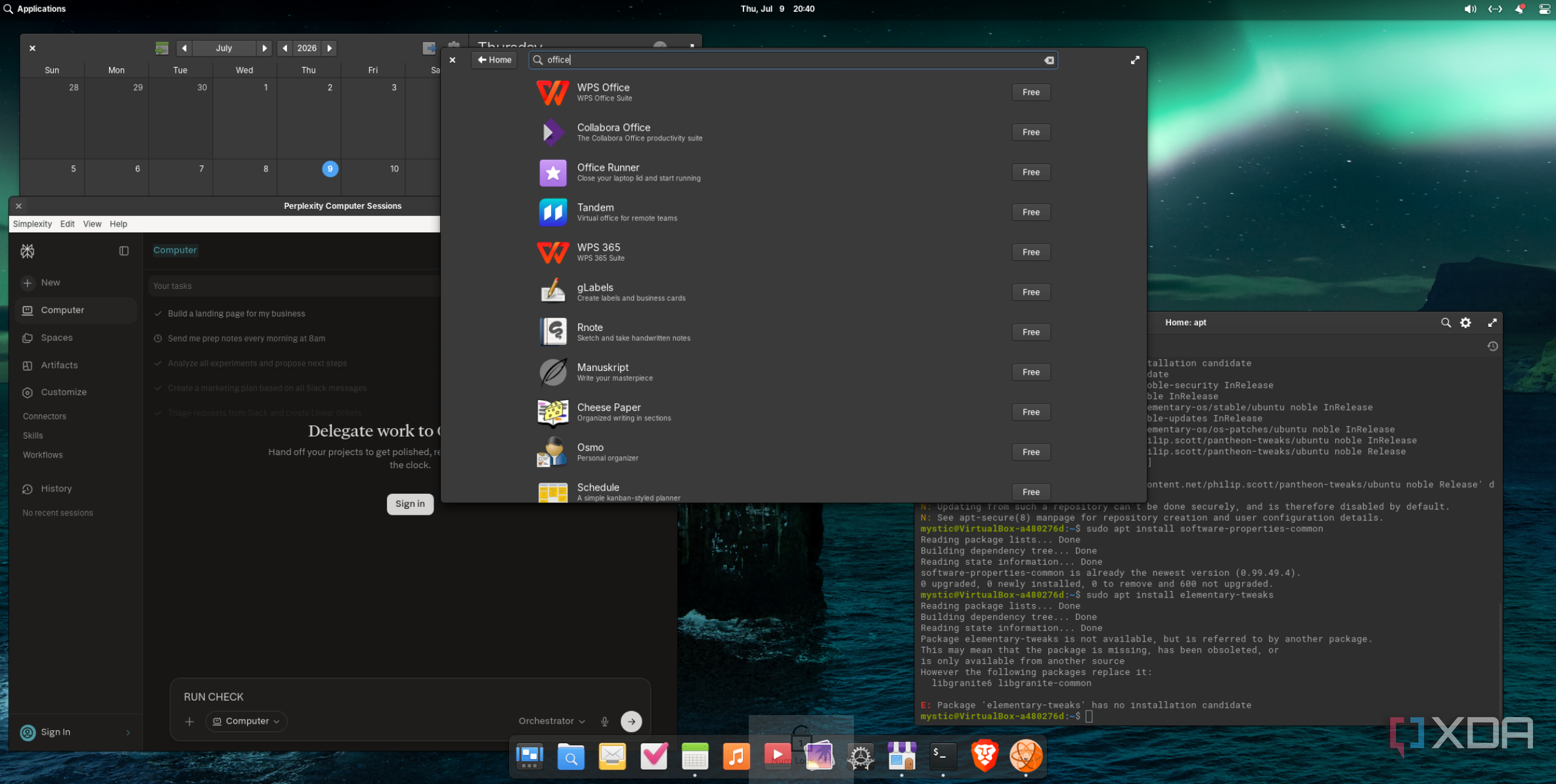Select Artifacts in Perplexity sidebar
The height and width of the screenshot is (784, 1556).
[76, 365]
